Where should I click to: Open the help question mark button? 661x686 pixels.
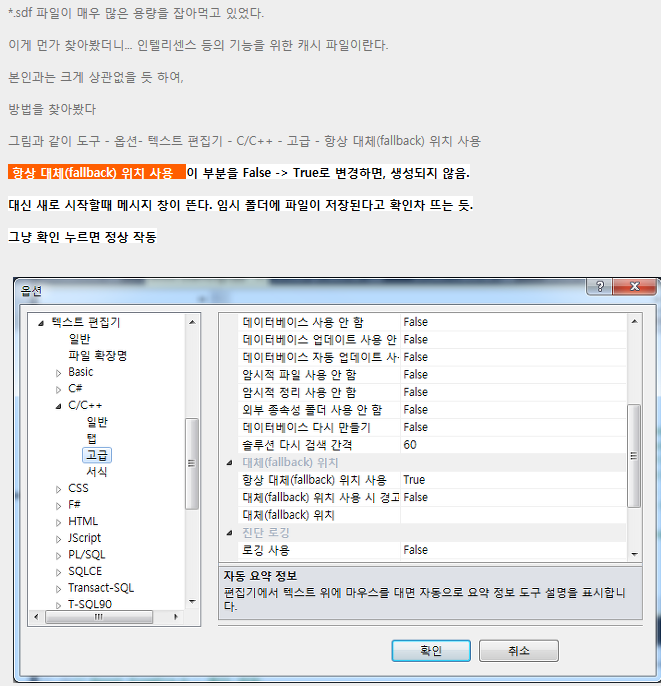point(600,287)
